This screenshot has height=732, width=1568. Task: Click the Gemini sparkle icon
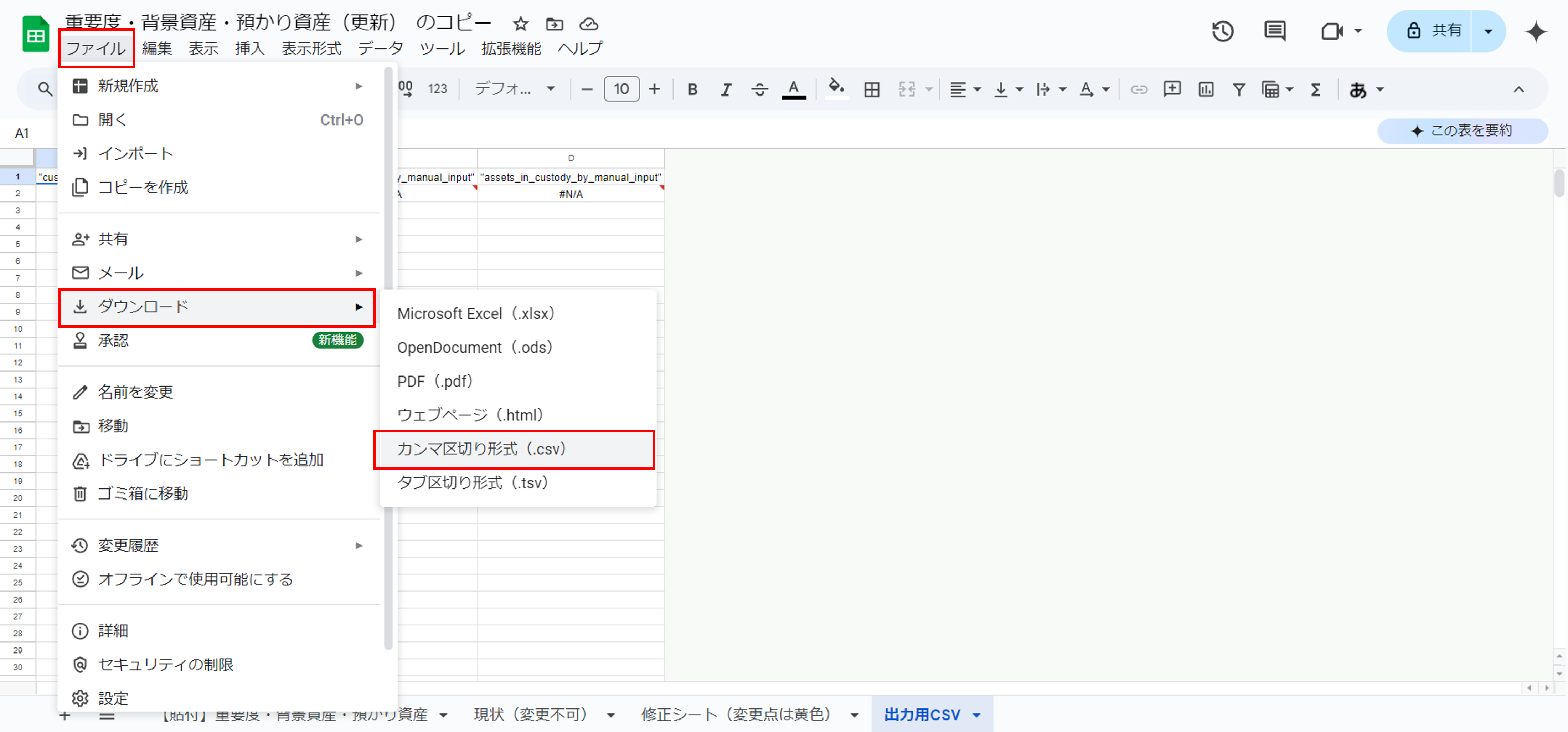[x=1536, y=31]
